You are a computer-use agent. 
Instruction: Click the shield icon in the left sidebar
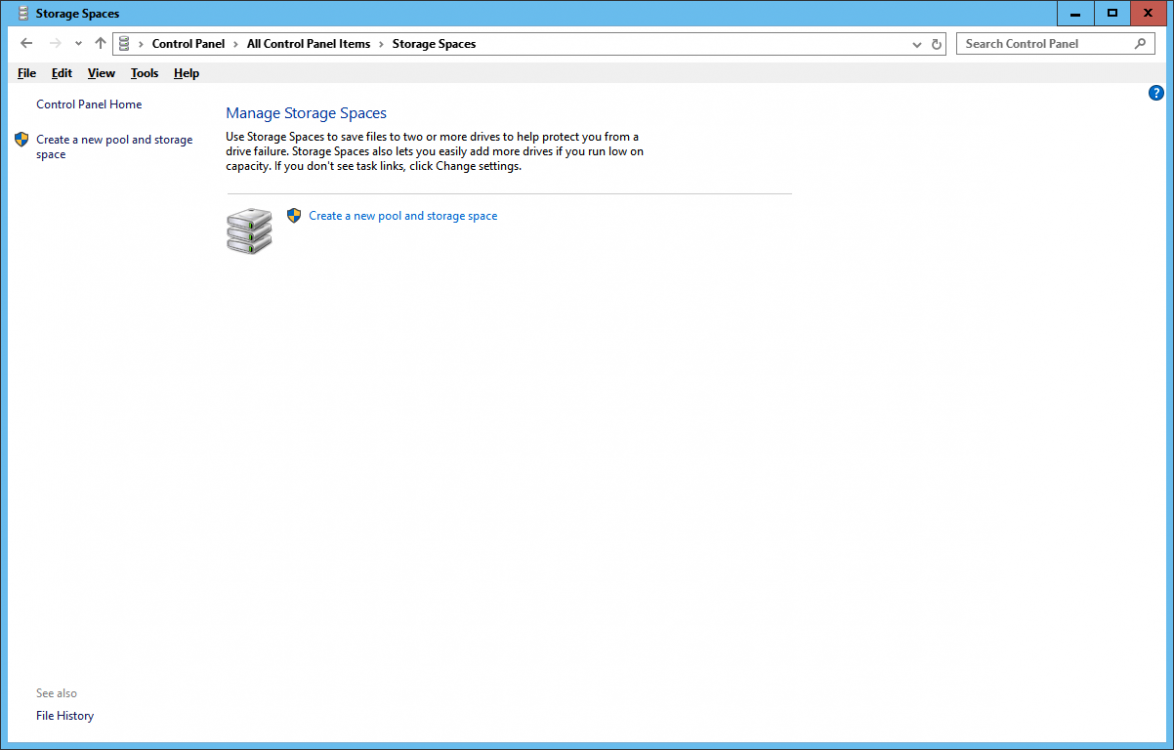[x=22, y=139]
